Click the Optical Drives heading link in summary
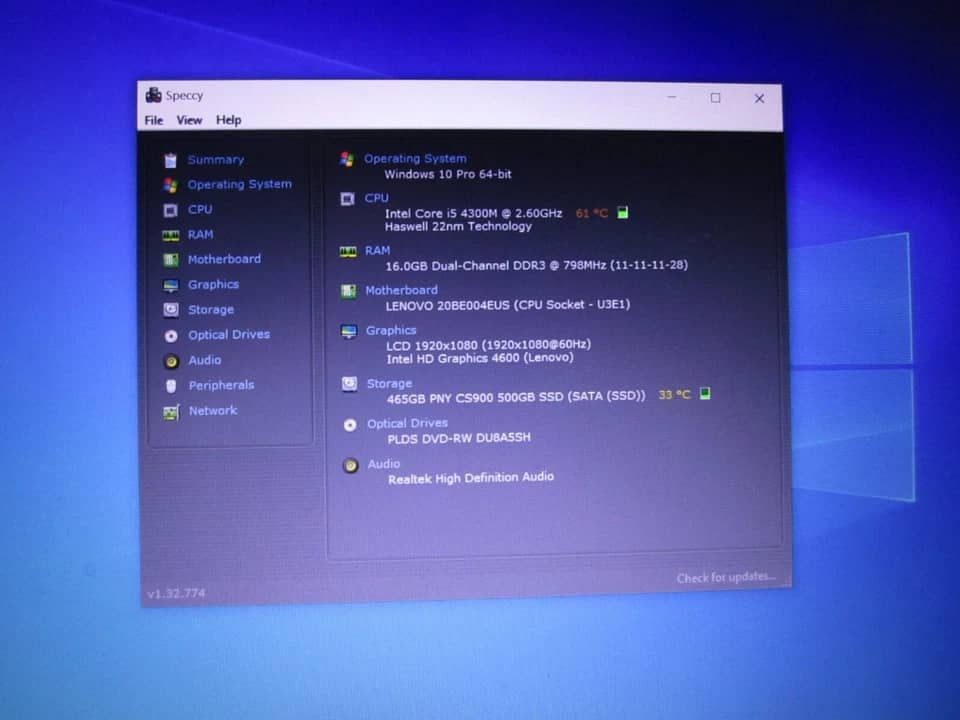The width and height of the screenshot is (960, 720). [x=407, y=423]
